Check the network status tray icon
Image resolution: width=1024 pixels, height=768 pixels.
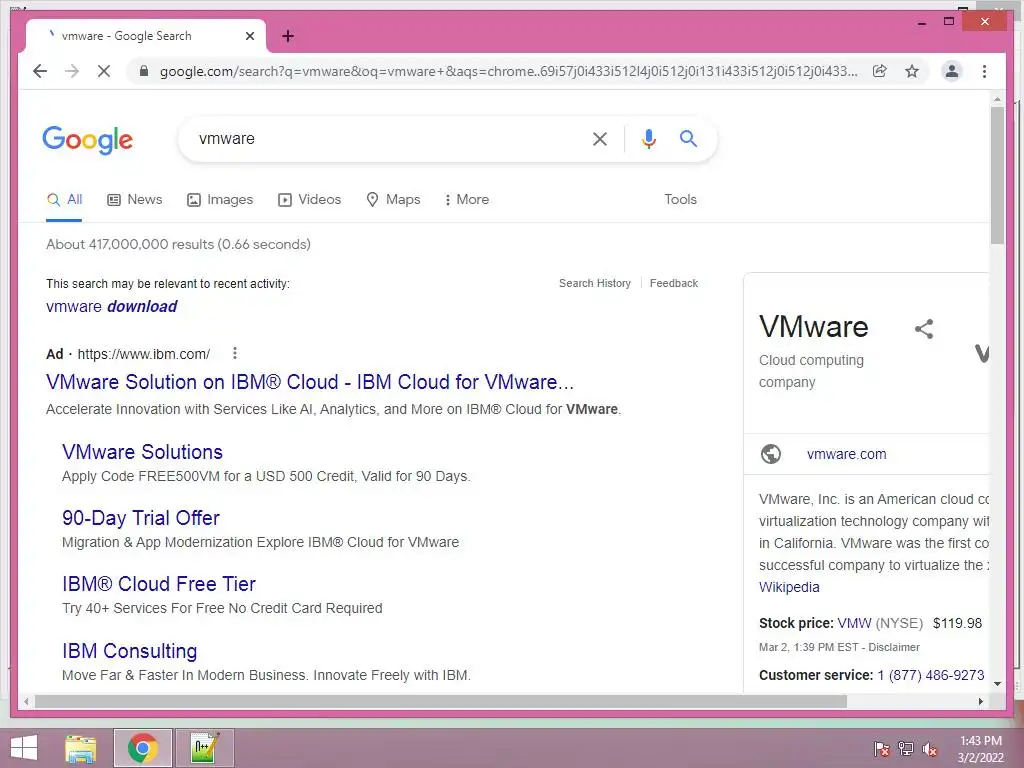906,748
